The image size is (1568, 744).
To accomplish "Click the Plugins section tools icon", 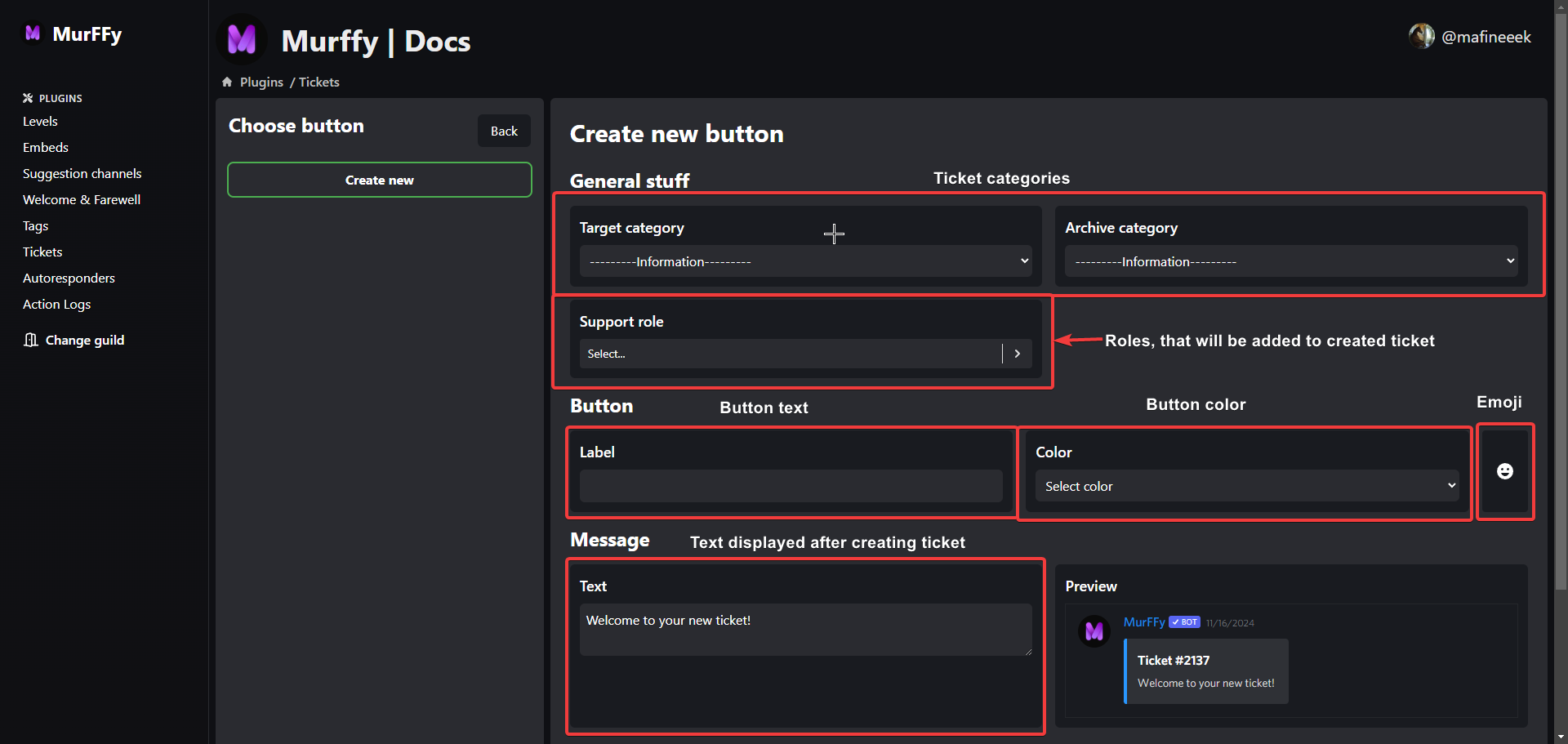I will tap(28, 98).
